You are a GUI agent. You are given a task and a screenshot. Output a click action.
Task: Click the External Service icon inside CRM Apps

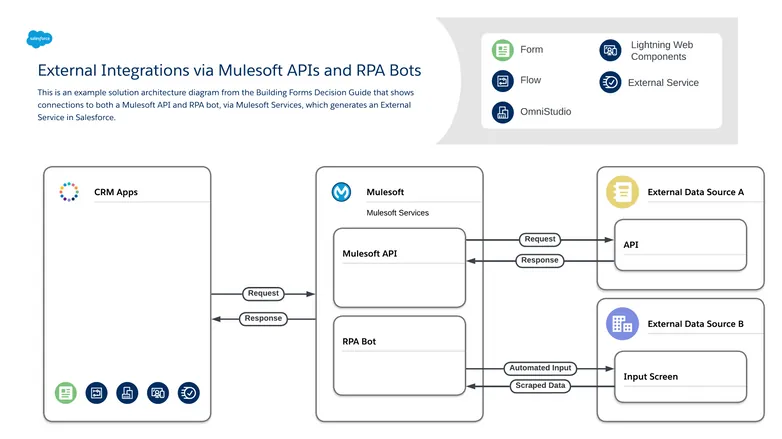[x=188, y=393]
